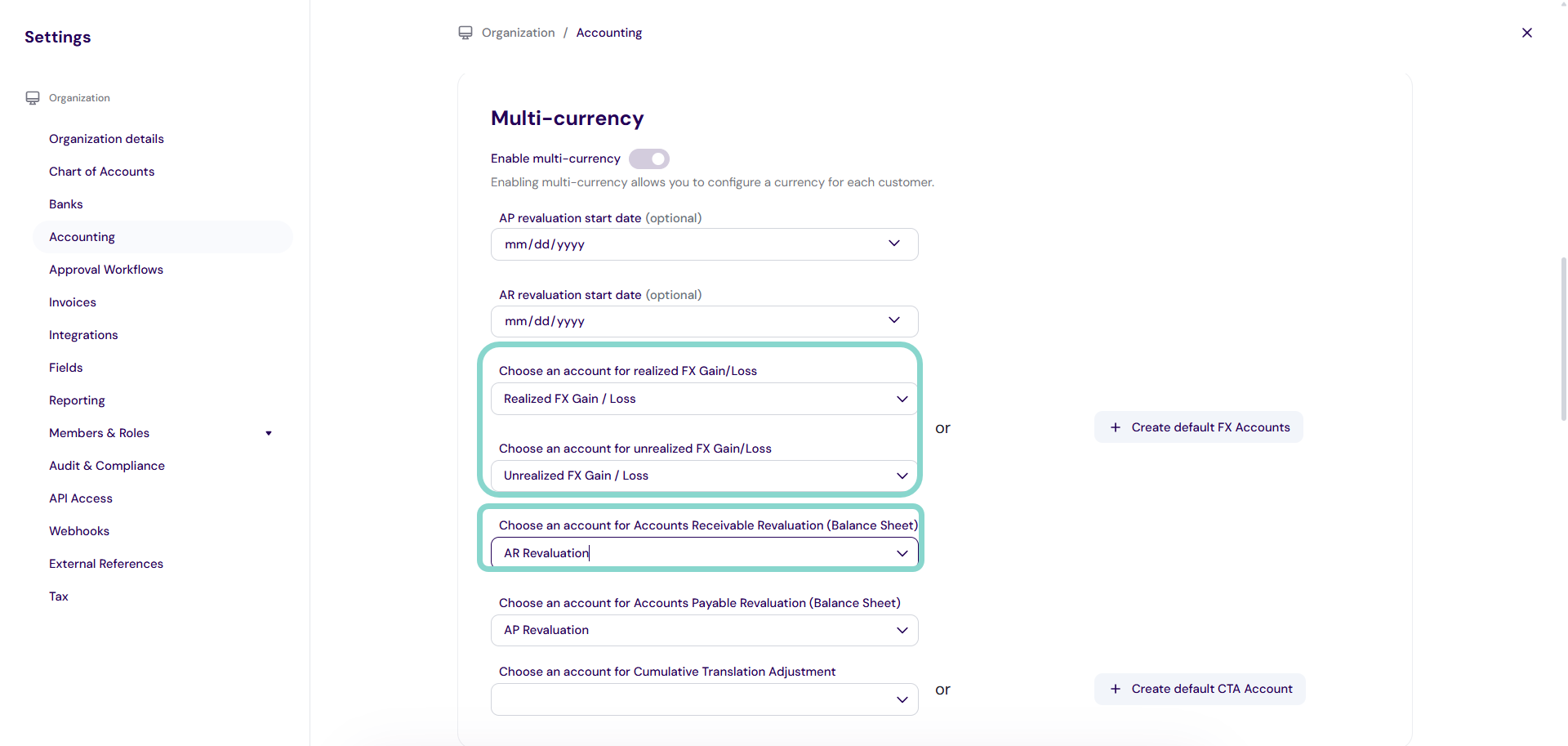Open AP revaluation start date picker
The width and height of the screenshot is (1568, 746).
[x=894, y=243]
